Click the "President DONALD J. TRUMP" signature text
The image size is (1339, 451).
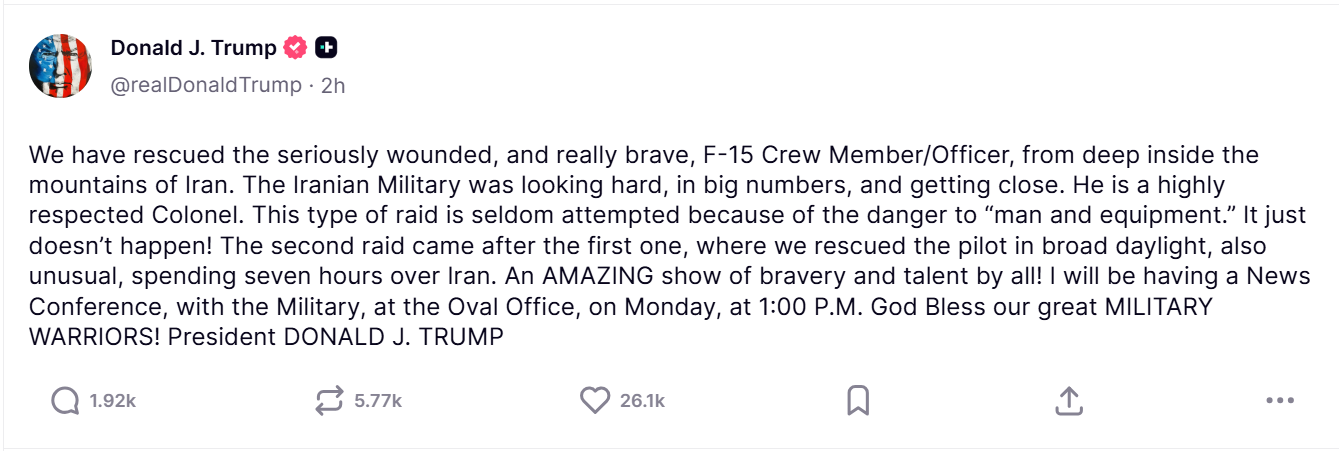point(335,337)
